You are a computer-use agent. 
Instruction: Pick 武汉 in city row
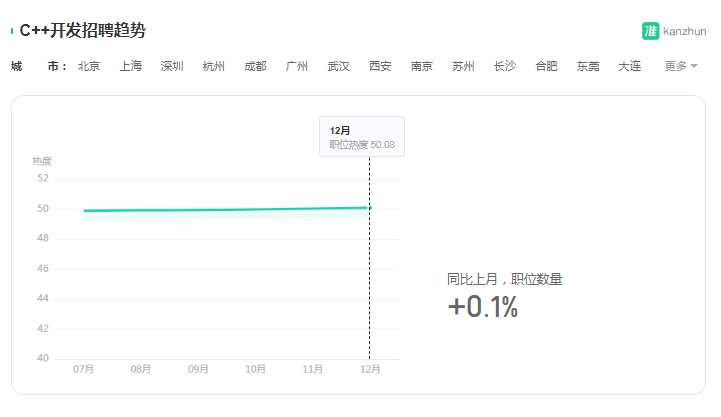338,66
